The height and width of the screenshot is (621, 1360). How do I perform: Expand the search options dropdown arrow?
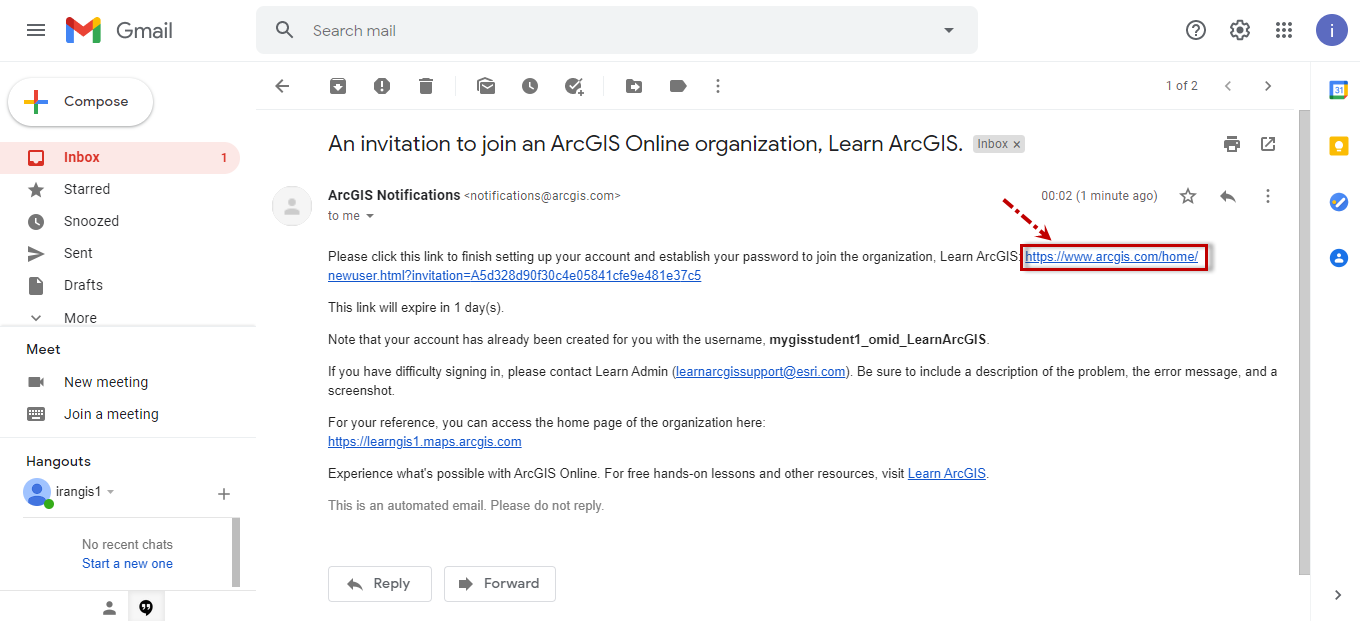pyautogui.click(x=949, y=30)
